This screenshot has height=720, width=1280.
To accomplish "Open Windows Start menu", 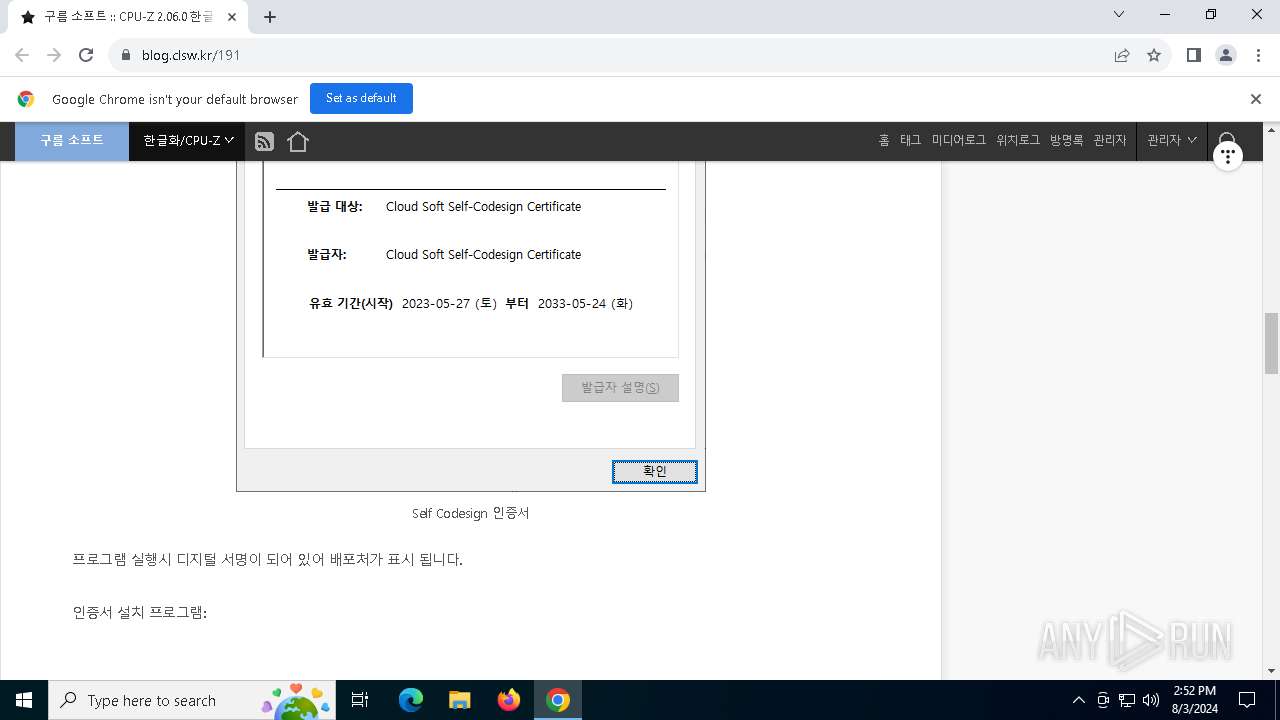I will [24, 700].
